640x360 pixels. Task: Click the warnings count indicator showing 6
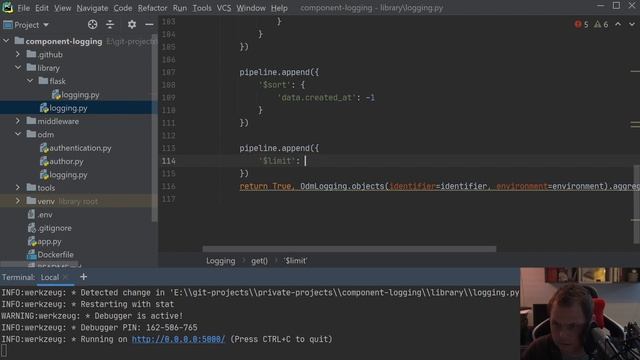[601, 24]
